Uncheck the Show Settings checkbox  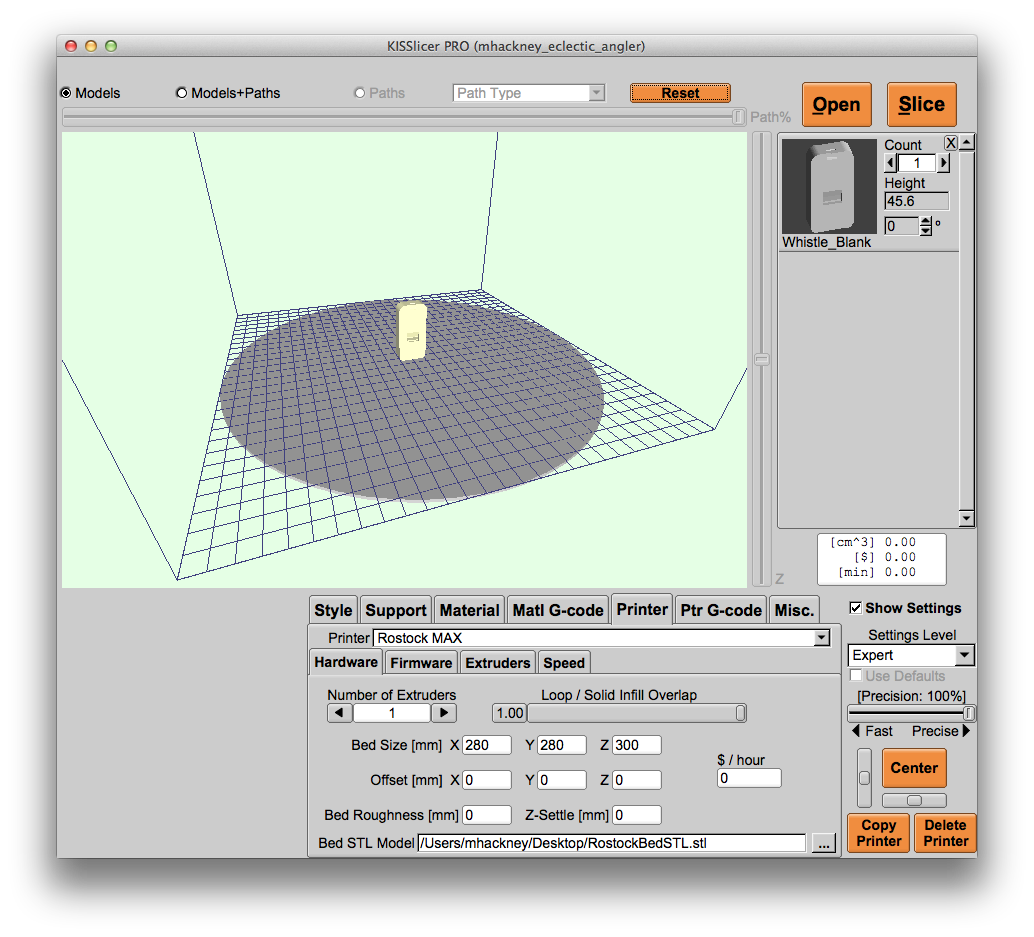[x=855, y=608]
